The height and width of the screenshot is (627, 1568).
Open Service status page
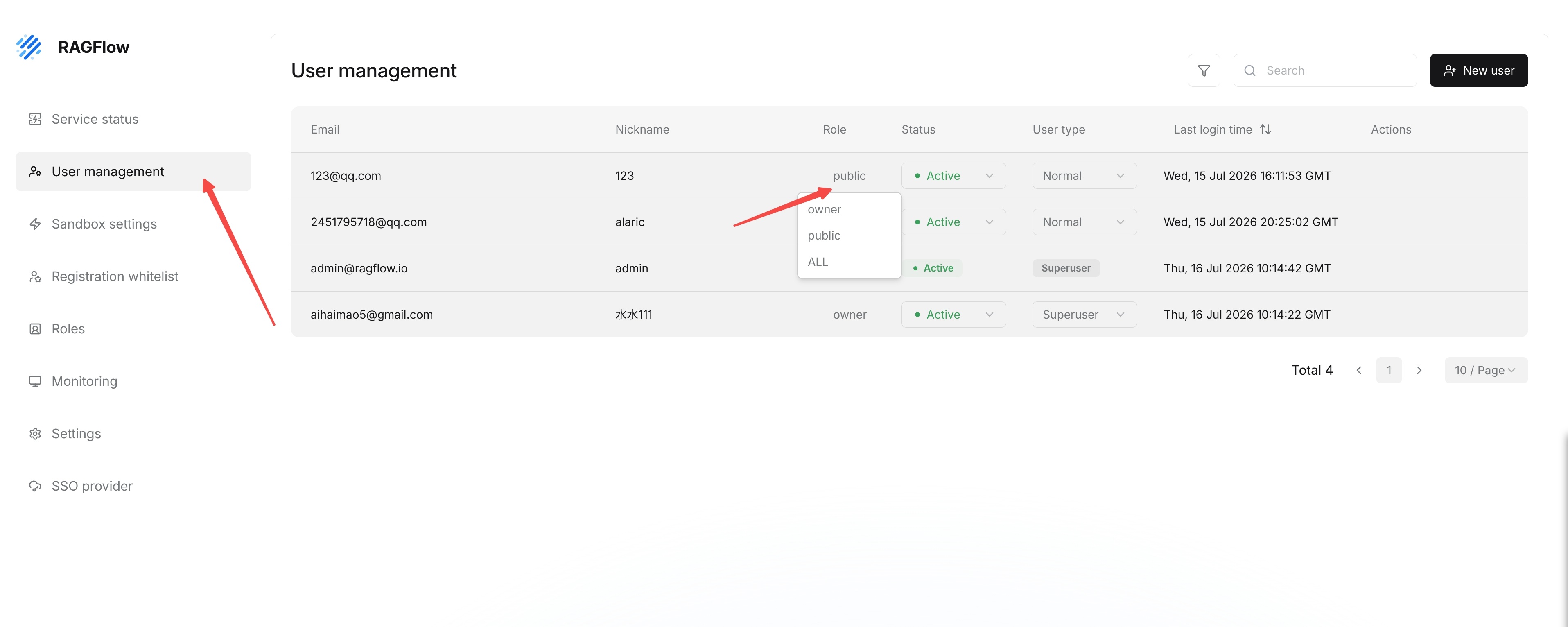click(x=133, y=119)
